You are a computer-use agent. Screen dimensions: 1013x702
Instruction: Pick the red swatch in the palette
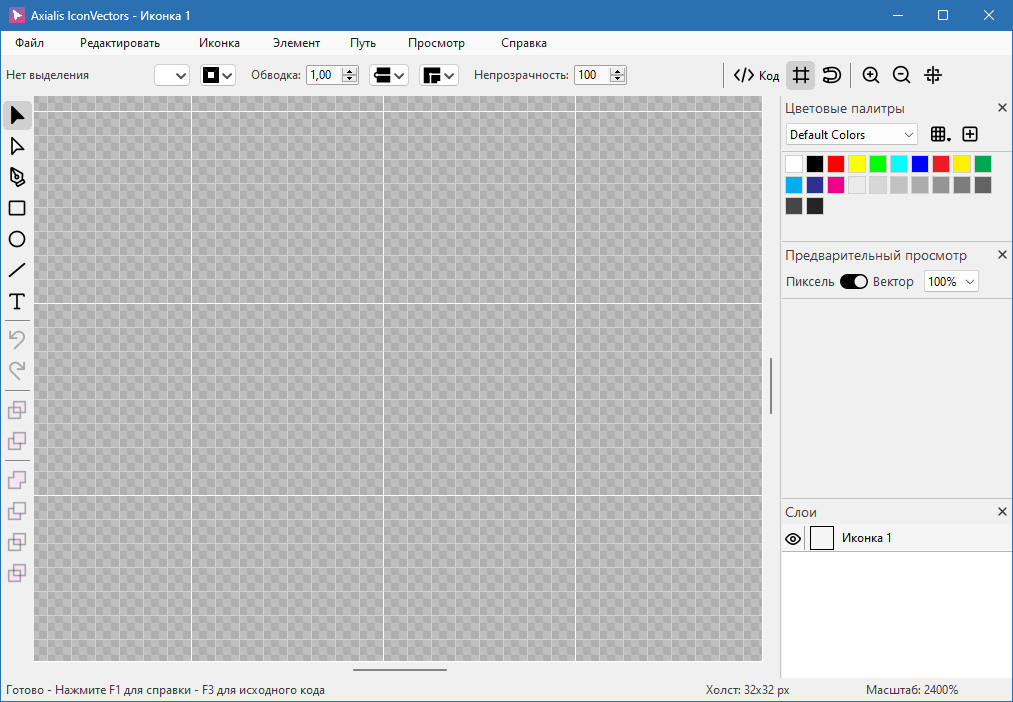click(x=836, y=163)
